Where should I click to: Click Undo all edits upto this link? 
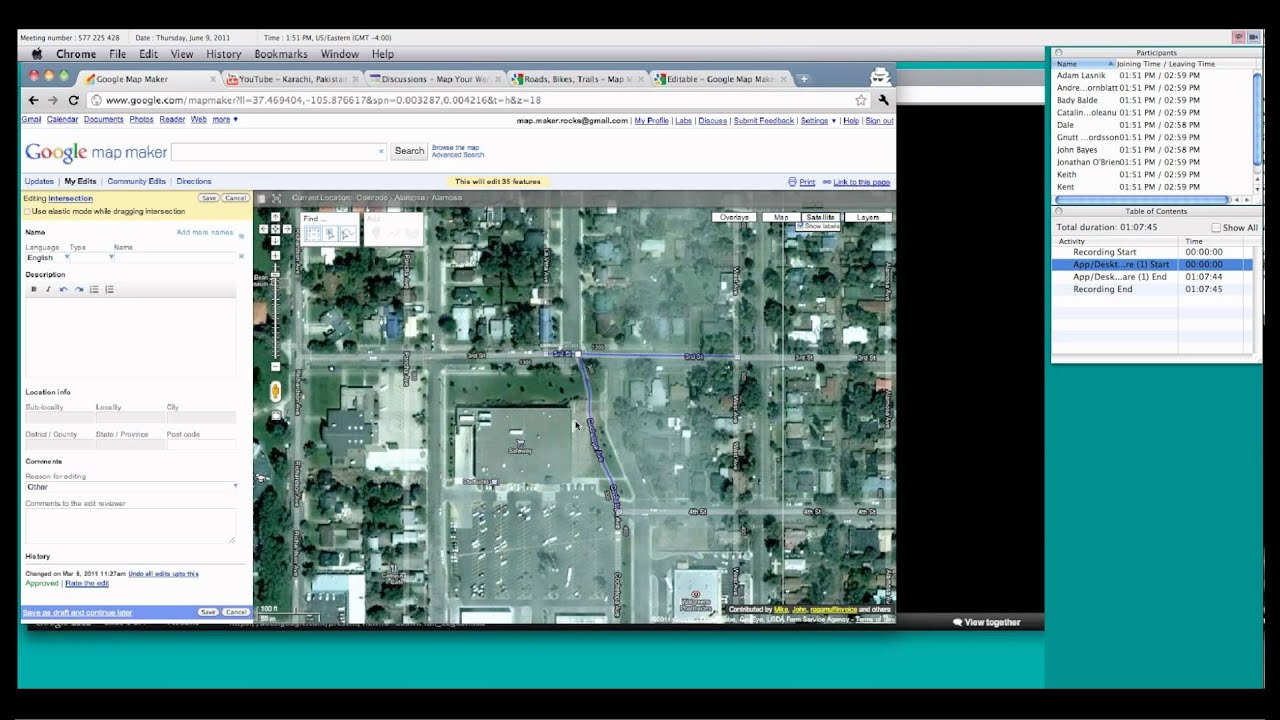coord(164,574)
